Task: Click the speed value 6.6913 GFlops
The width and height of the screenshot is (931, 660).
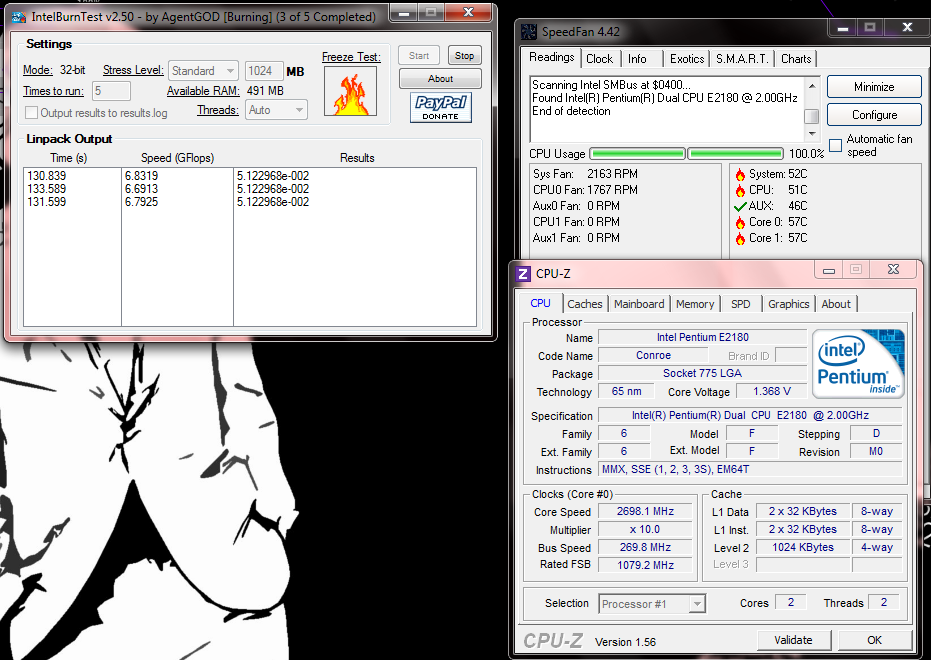Action: click(x=141, y=189)
